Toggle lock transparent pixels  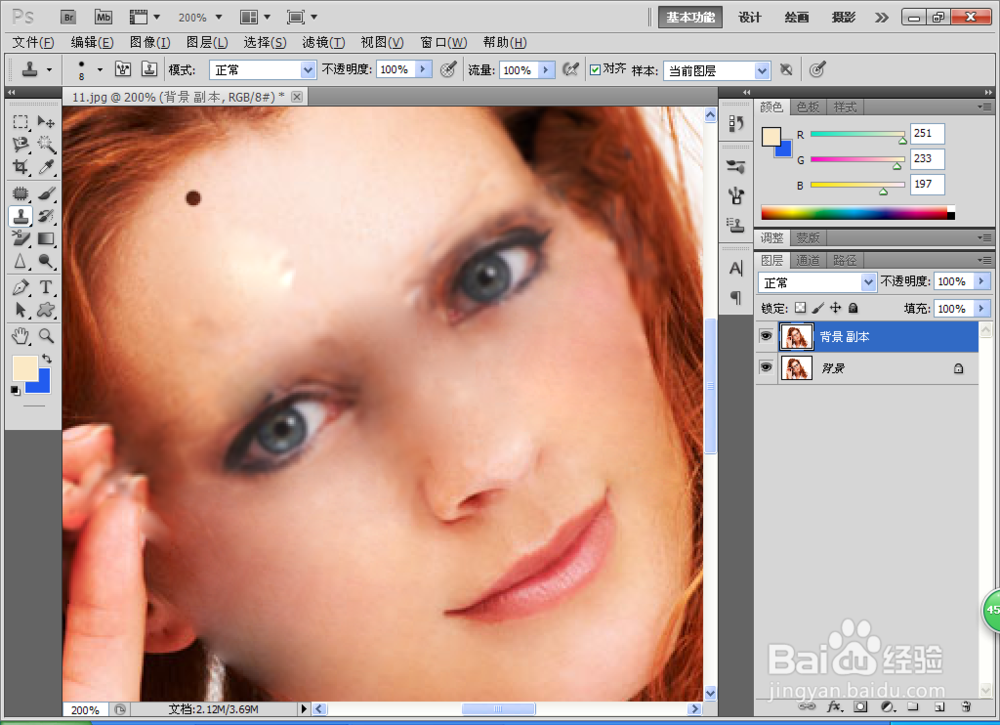click(800, 308)
